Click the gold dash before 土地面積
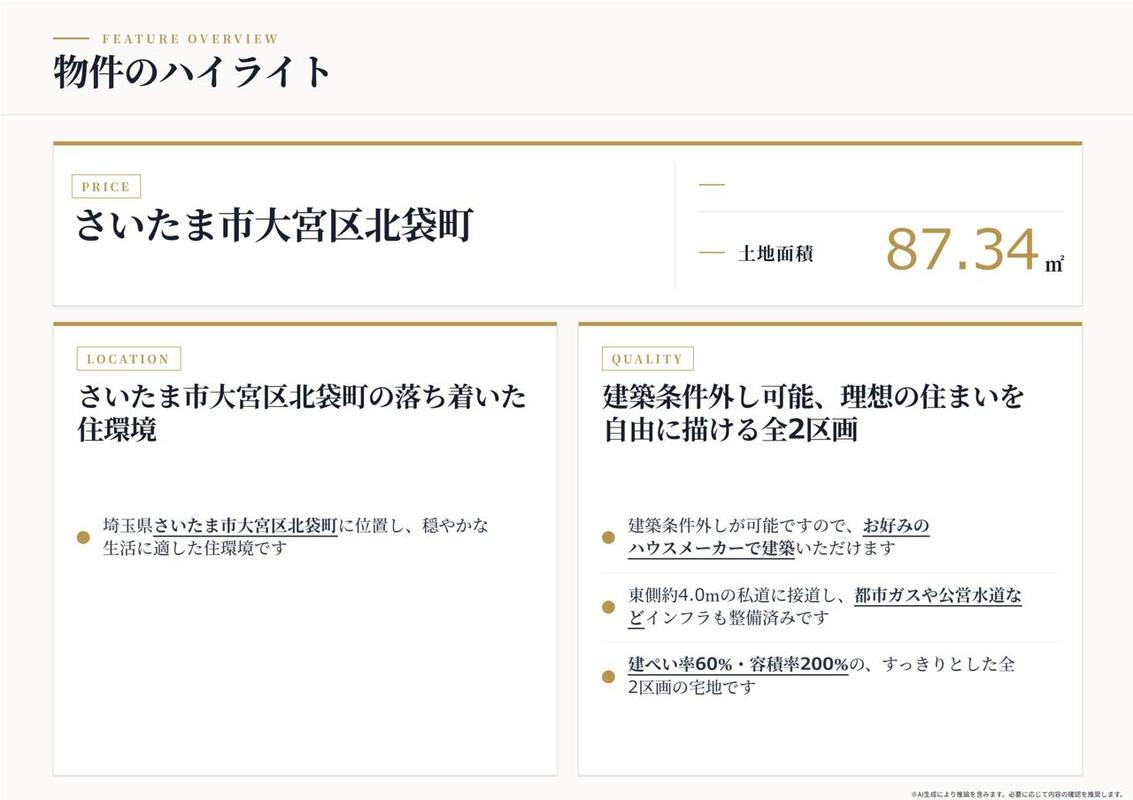 712,253
